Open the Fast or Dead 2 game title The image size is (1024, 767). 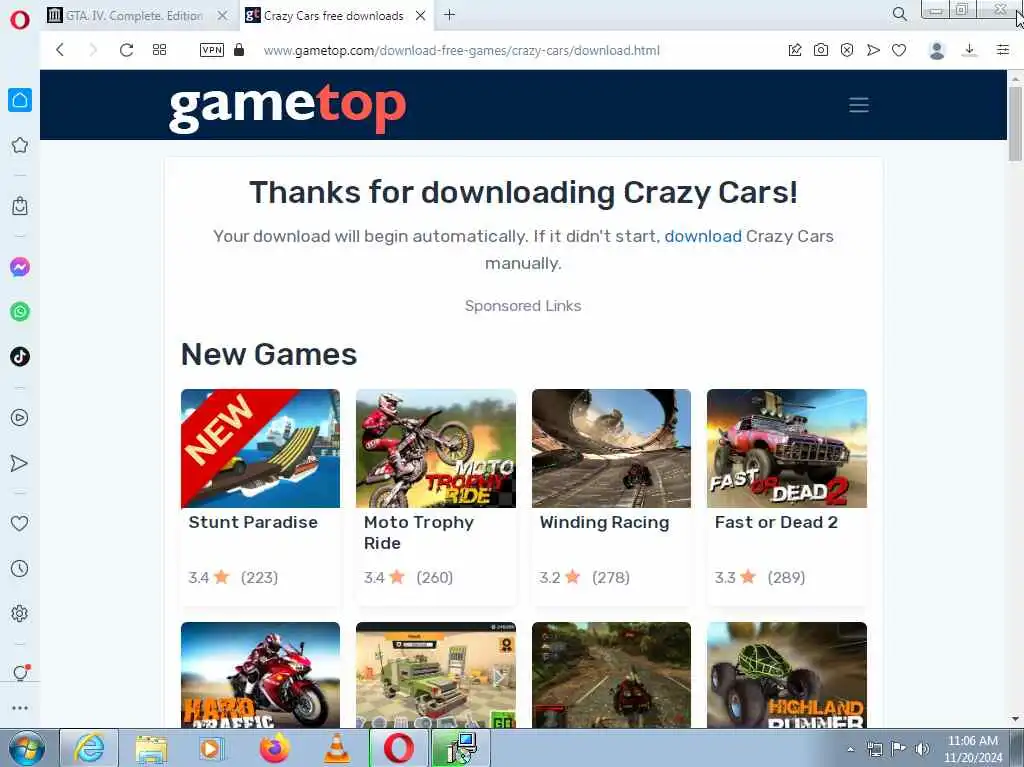click(776, 522)
